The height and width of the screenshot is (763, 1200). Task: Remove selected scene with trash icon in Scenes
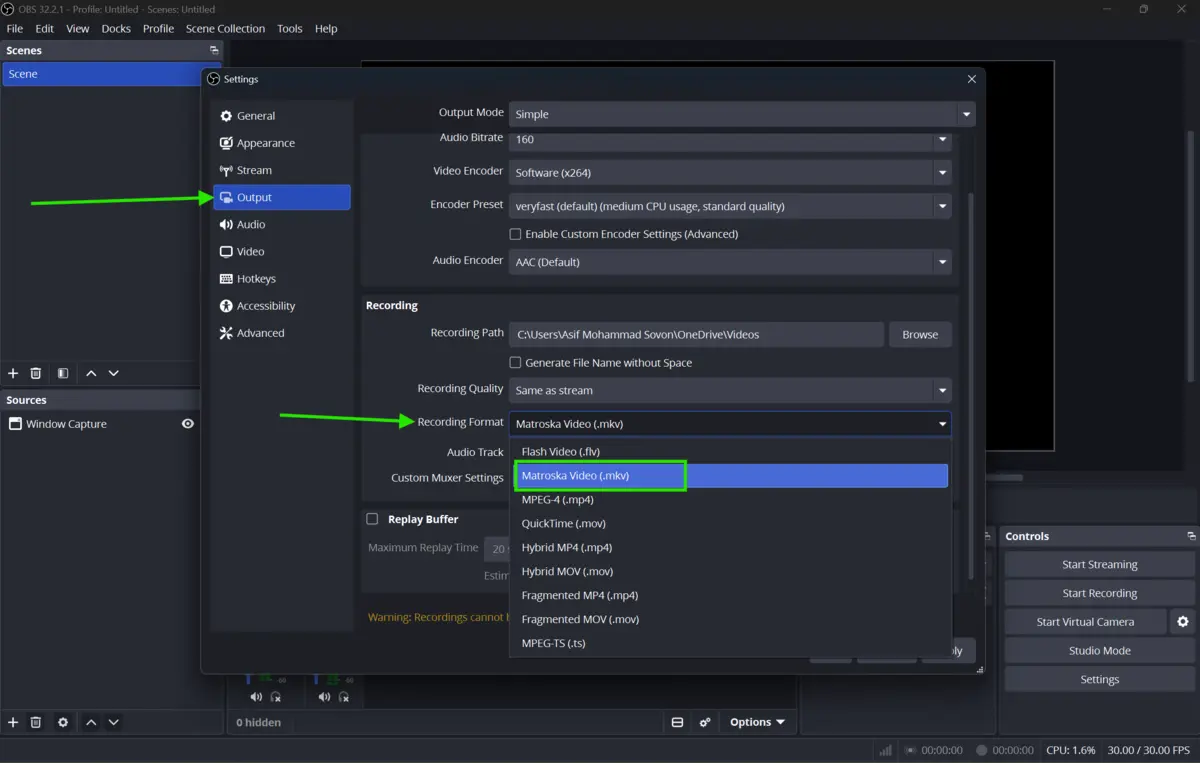coord(36,373)
